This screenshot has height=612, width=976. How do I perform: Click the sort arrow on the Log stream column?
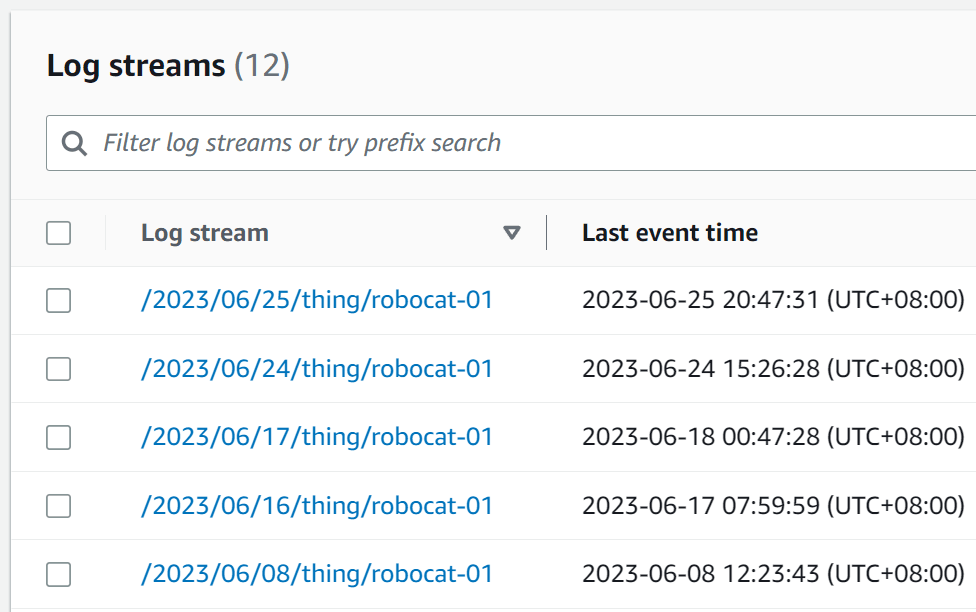point(512,233)
